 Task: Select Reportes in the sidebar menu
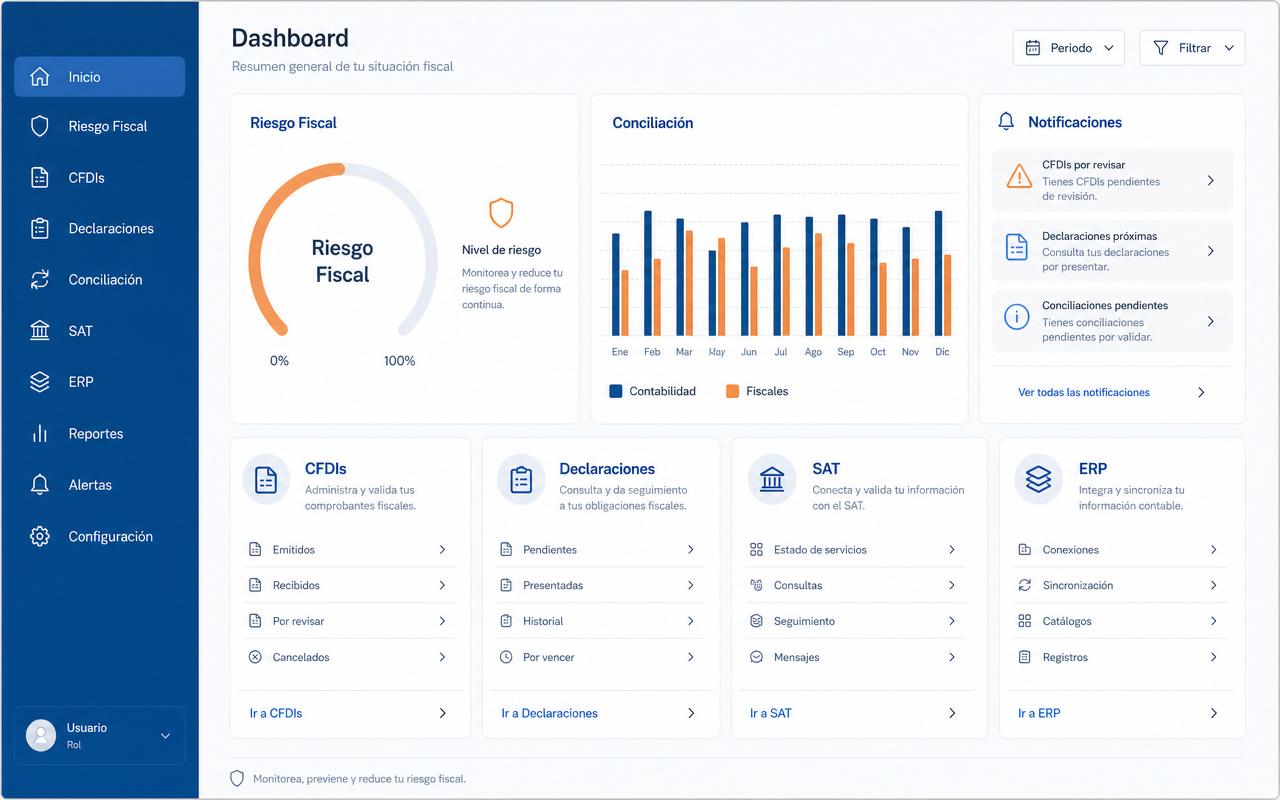click(x=99, y=434)
